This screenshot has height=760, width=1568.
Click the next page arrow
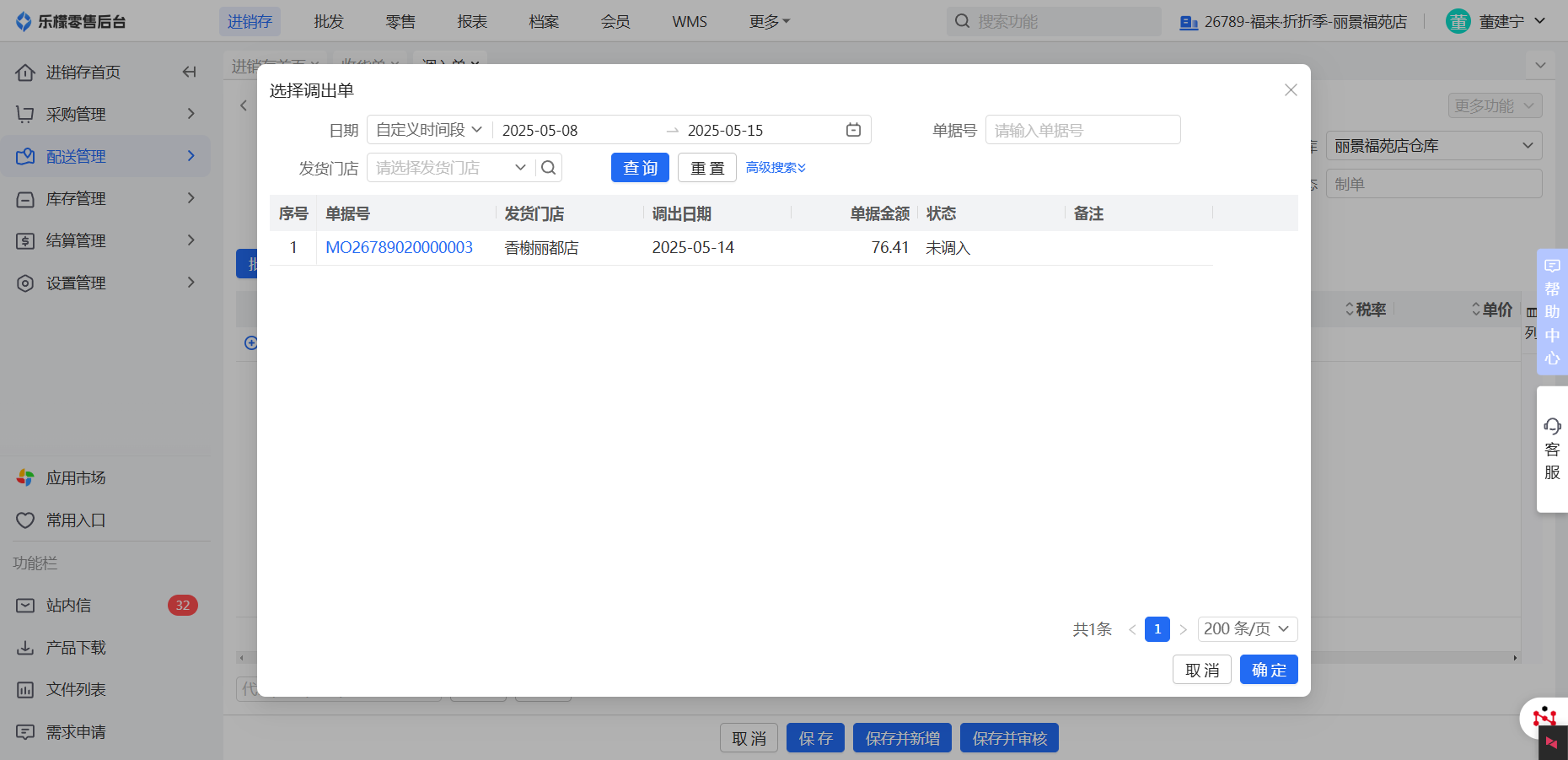1184,629
